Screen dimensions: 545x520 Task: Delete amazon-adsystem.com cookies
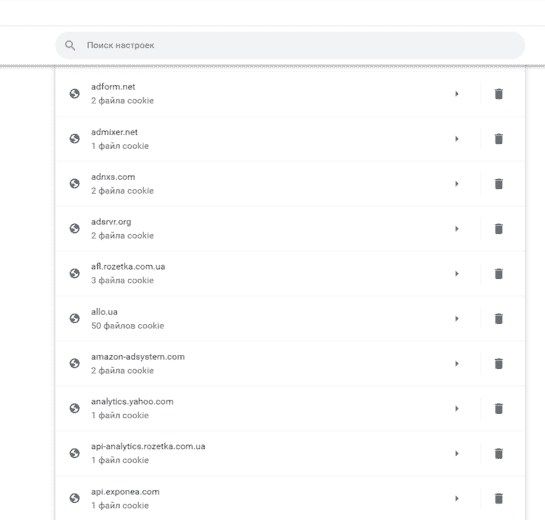[498, 364]
